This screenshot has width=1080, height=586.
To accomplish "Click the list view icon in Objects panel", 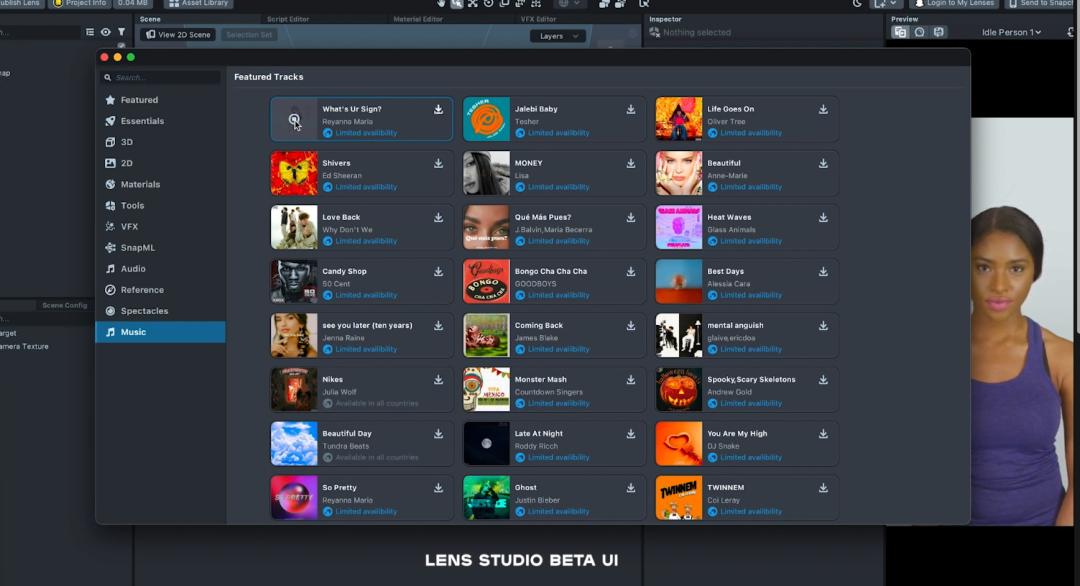I will (x=90, y=32).
